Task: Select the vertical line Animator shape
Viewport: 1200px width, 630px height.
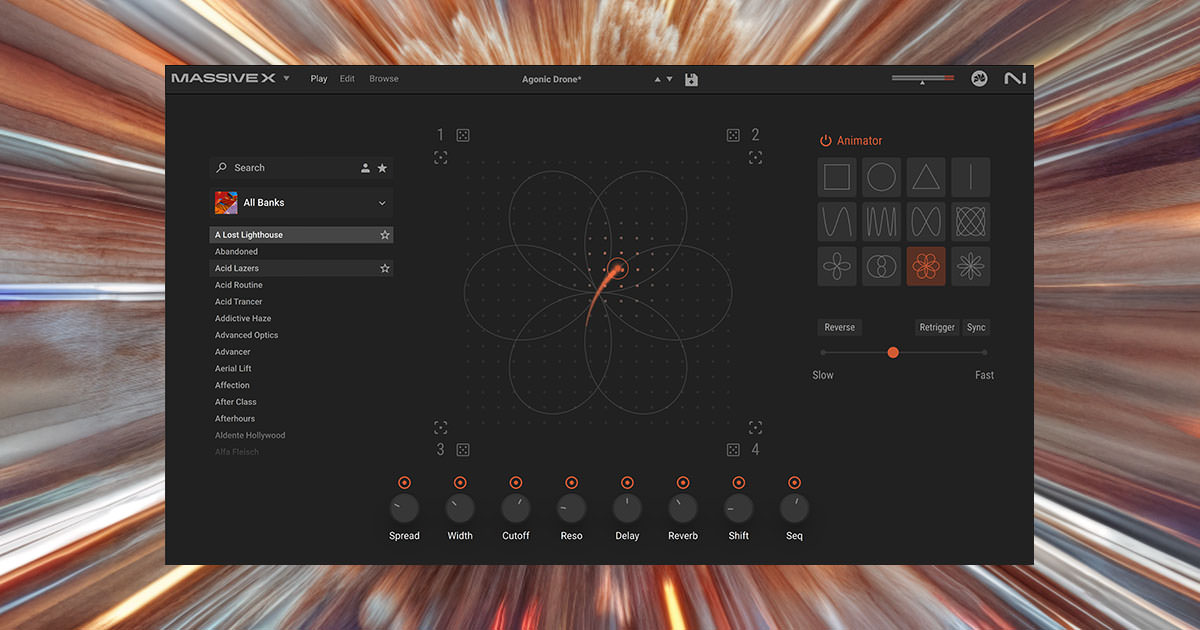Action: pyautogui.click(x=971, y=177)
